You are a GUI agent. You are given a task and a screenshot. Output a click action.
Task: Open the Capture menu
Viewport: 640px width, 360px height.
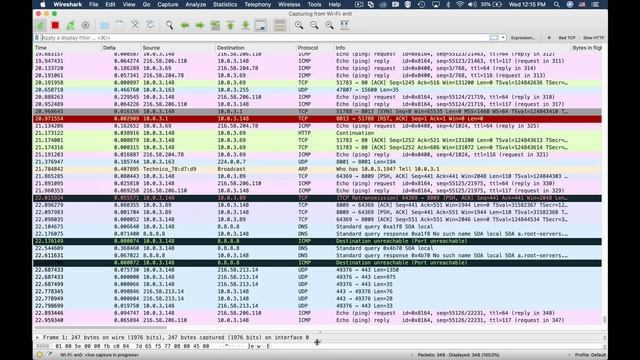coord(168,4)
